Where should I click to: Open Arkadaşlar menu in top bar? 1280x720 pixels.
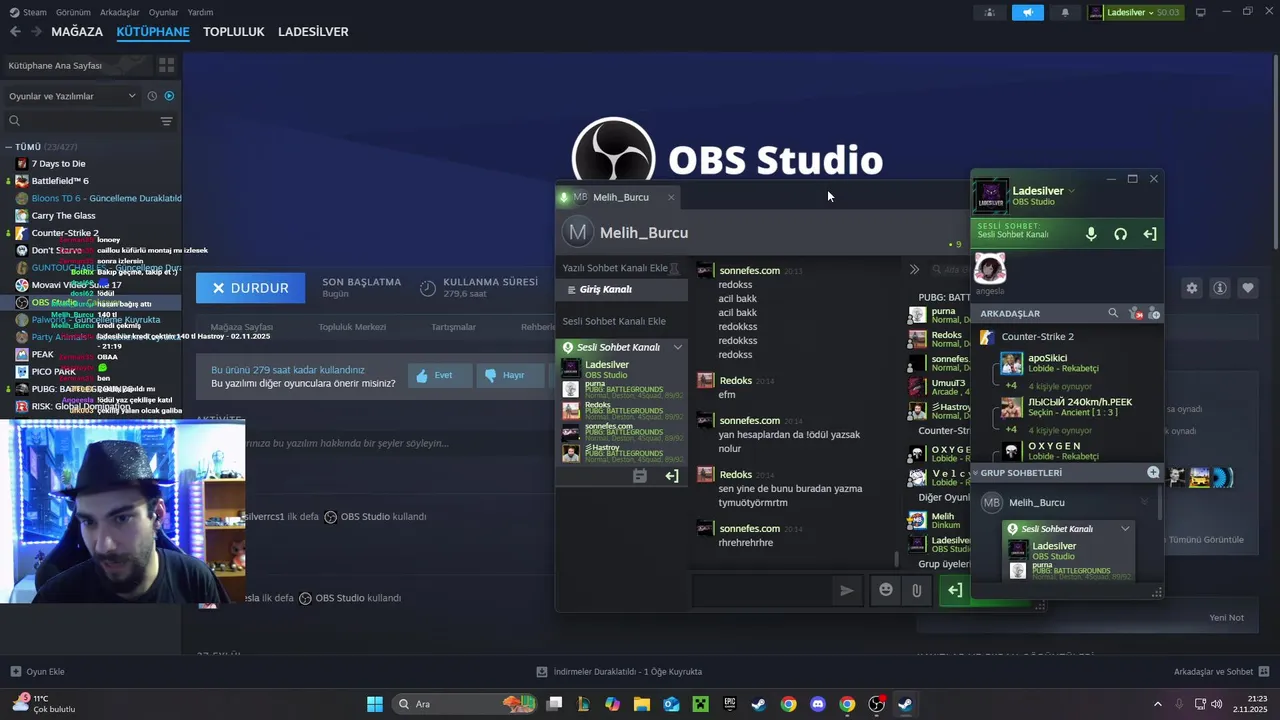pyautogui.click(x=120, y=12)
